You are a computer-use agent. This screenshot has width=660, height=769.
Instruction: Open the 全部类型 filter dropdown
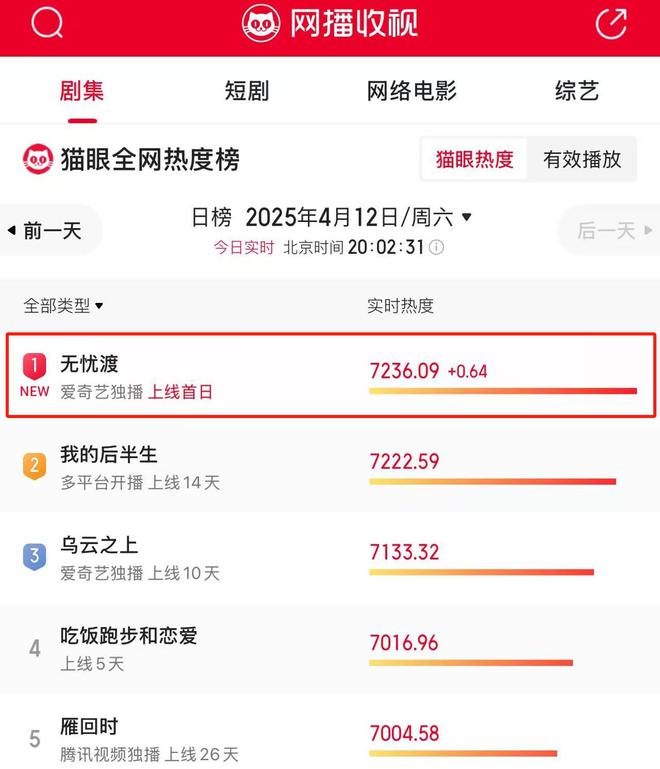pos(63,306)
